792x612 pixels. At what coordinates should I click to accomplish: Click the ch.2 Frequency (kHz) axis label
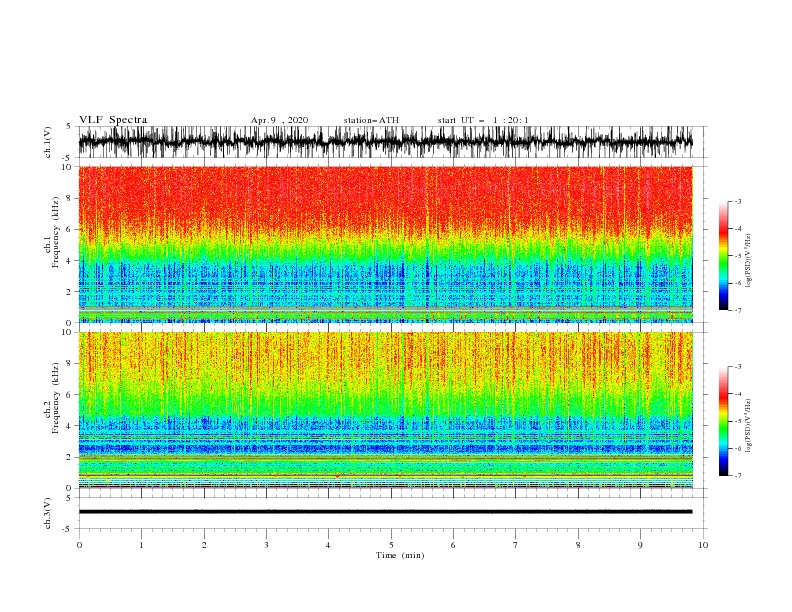[x=52, y=397]
